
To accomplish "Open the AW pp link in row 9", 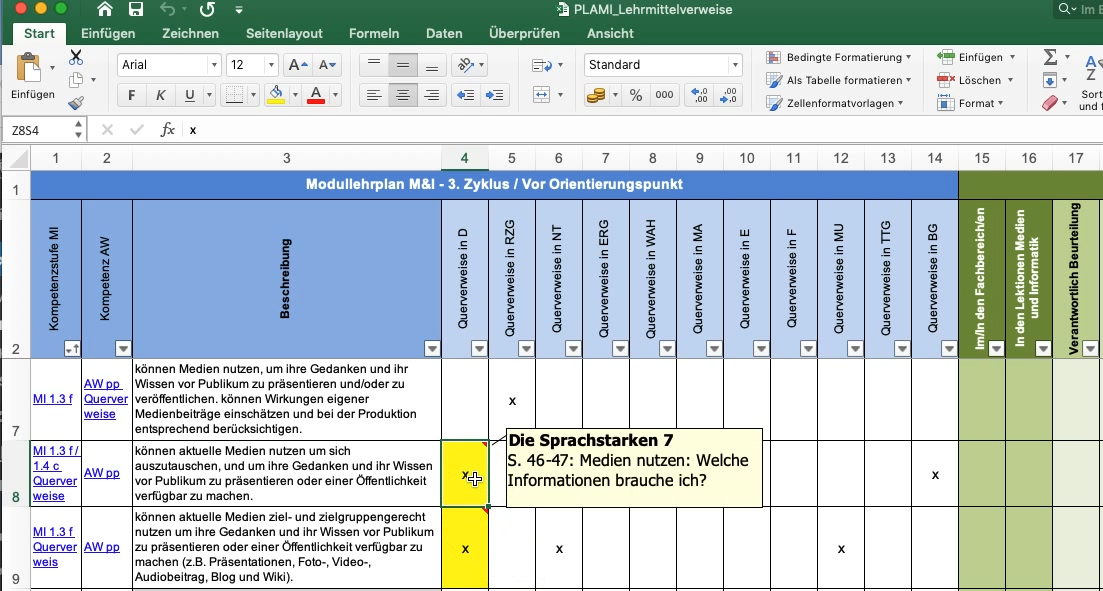I will tap(102, 547).
